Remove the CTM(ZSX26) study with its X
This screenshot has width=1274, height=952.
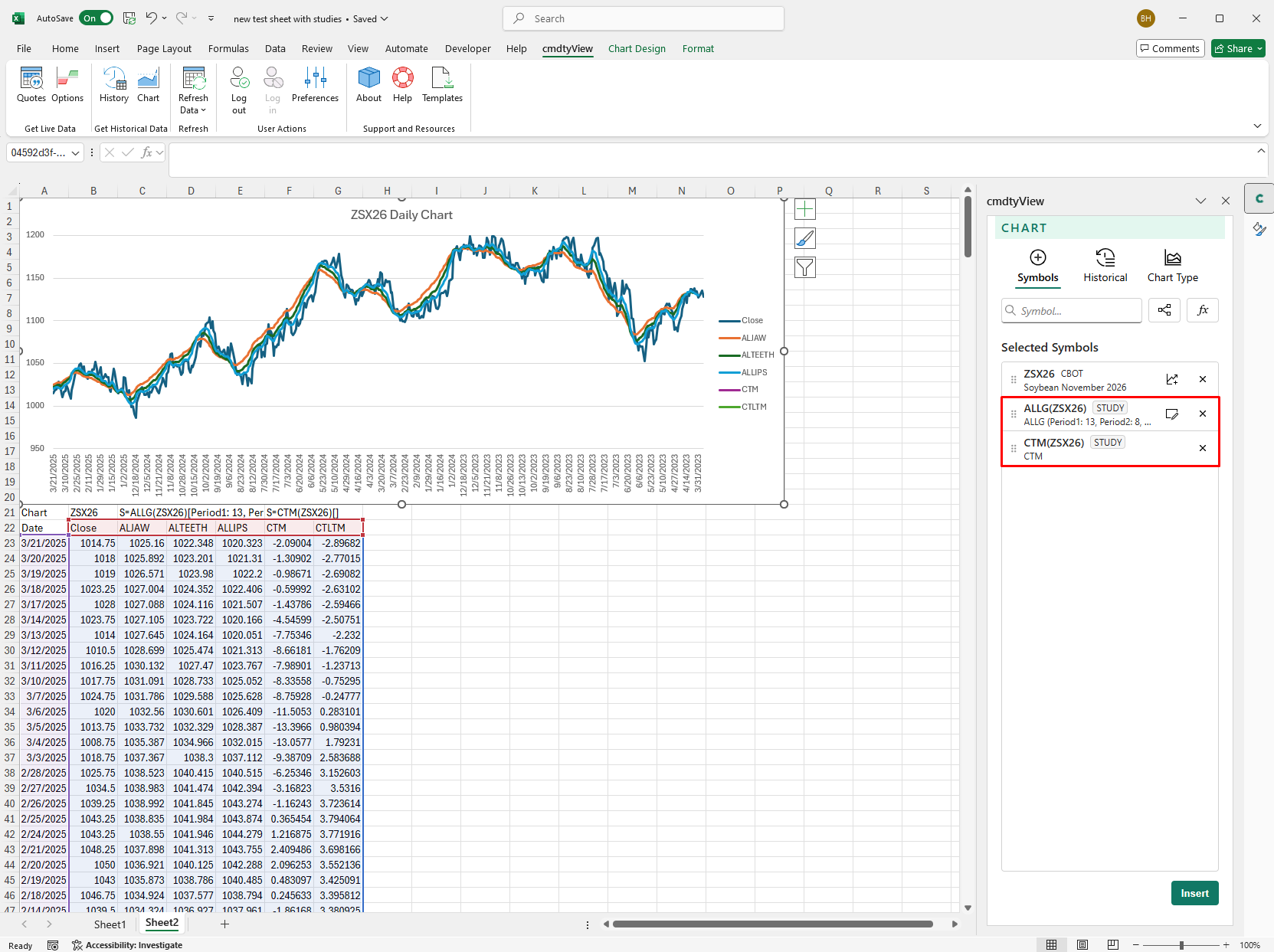pyautogui.click(x=1203, y=448)
